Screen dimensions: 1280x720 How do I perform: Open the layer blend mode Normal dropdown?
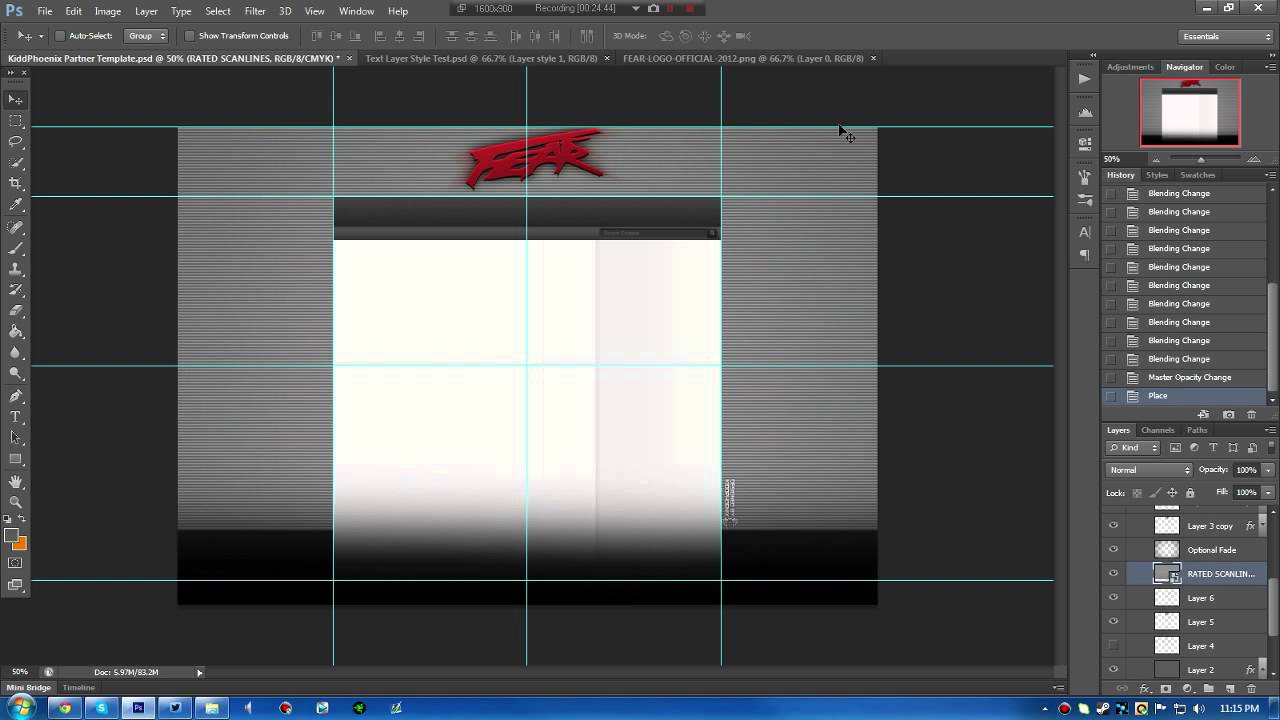click(x=1150, y=470)
